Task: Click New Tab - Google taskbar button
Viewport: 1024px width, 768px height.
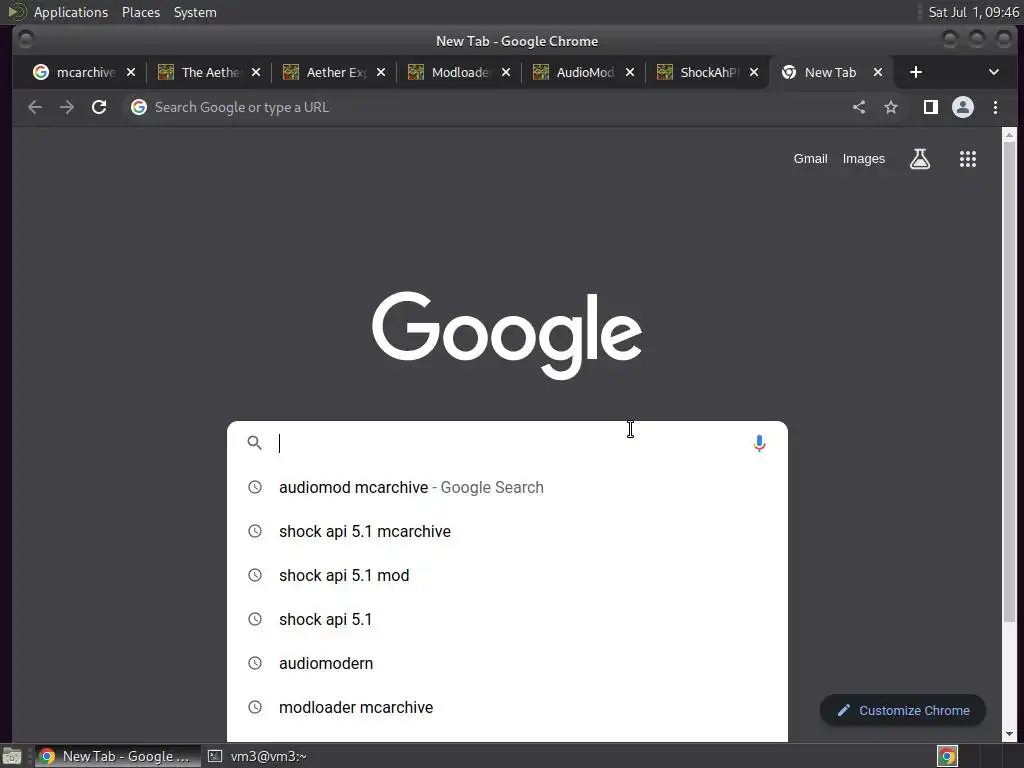Action: pos(118,756)
